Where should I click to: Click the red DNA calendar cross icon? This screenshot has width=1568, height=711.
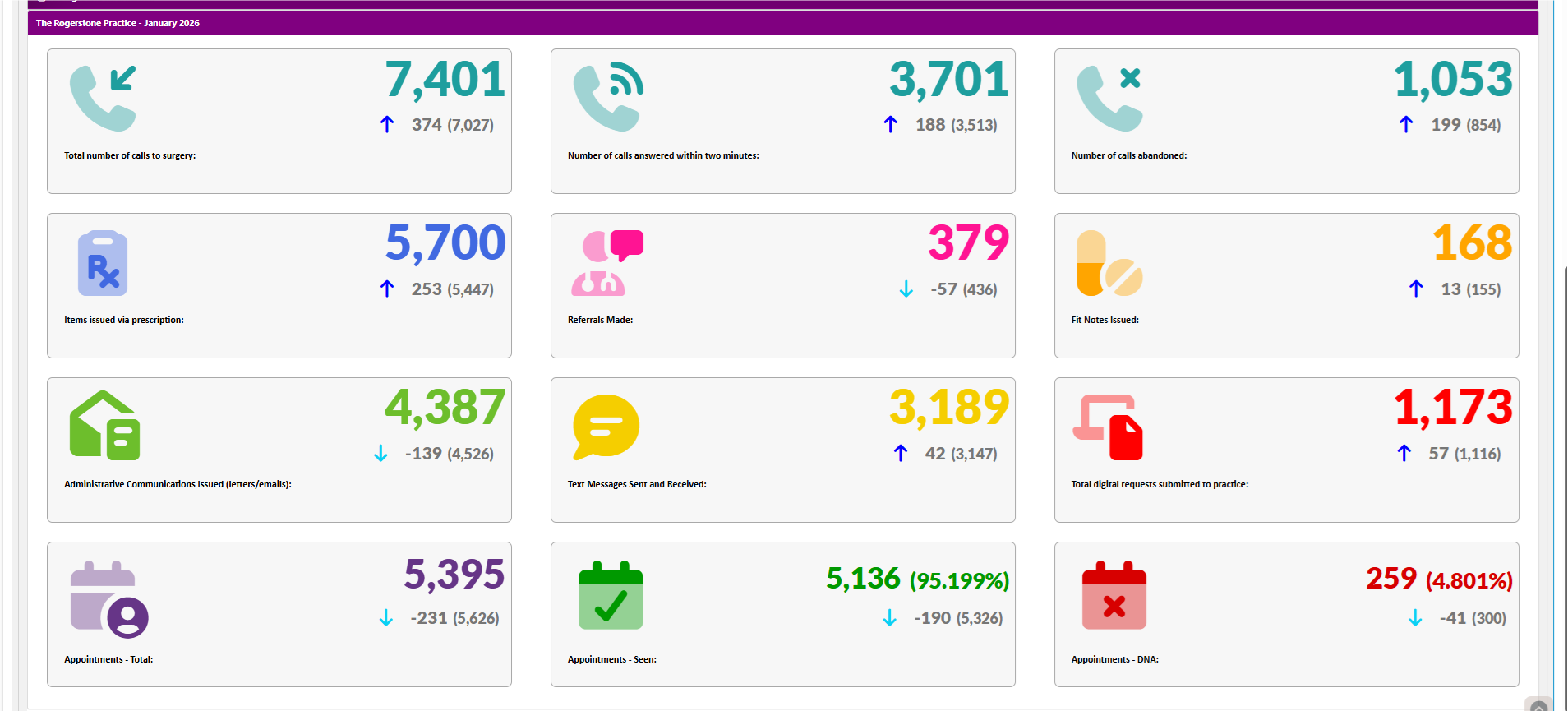[1114, 596]
